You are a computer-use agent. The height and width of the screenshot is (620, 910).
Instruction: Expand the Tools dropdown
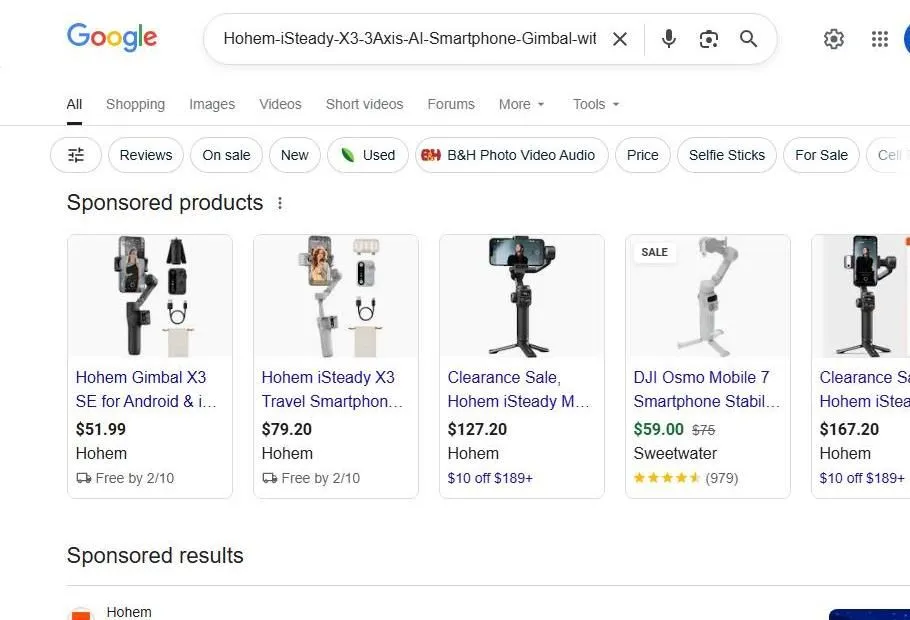click(594, 104)
